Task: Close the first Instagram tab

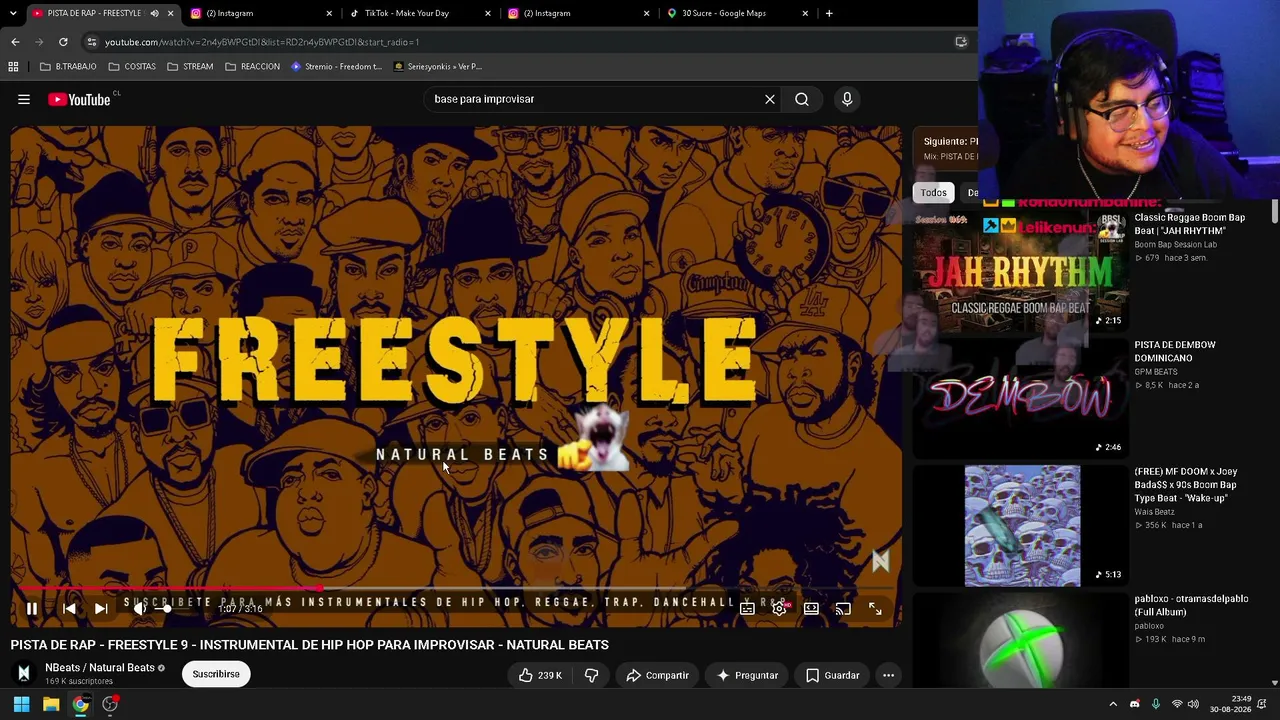Action: tap(329, 13)
